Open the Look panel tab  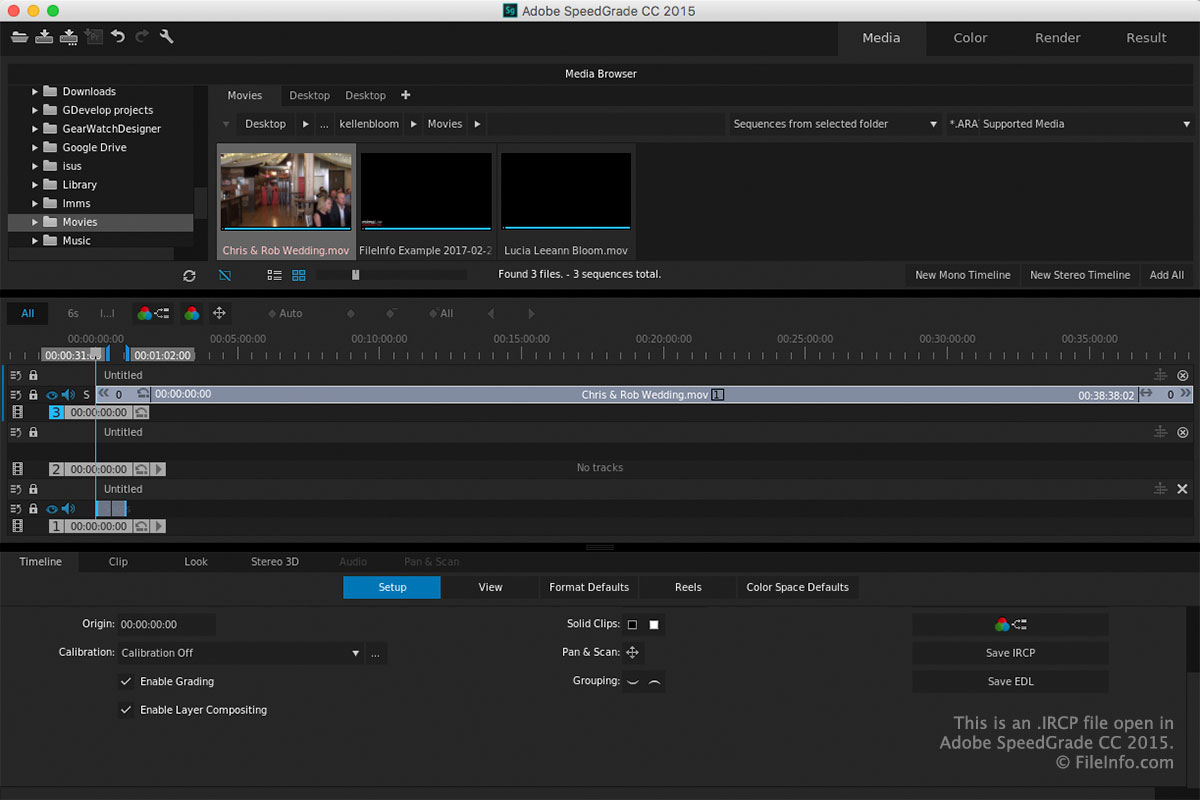tap(196, 562)
